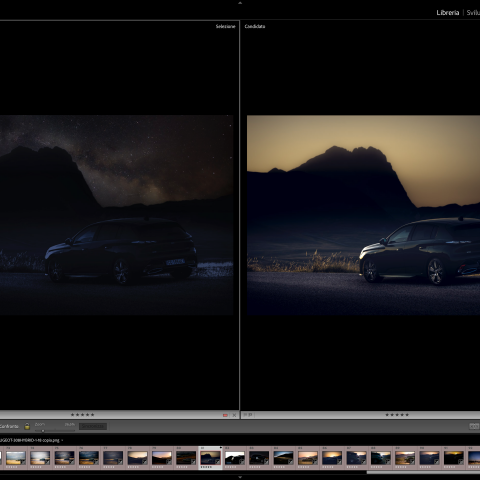Viewport: 480px width, 480px height.
Task: Click the small arrow atop the highlighted thumbnail
Action: [x=221, y=447]
